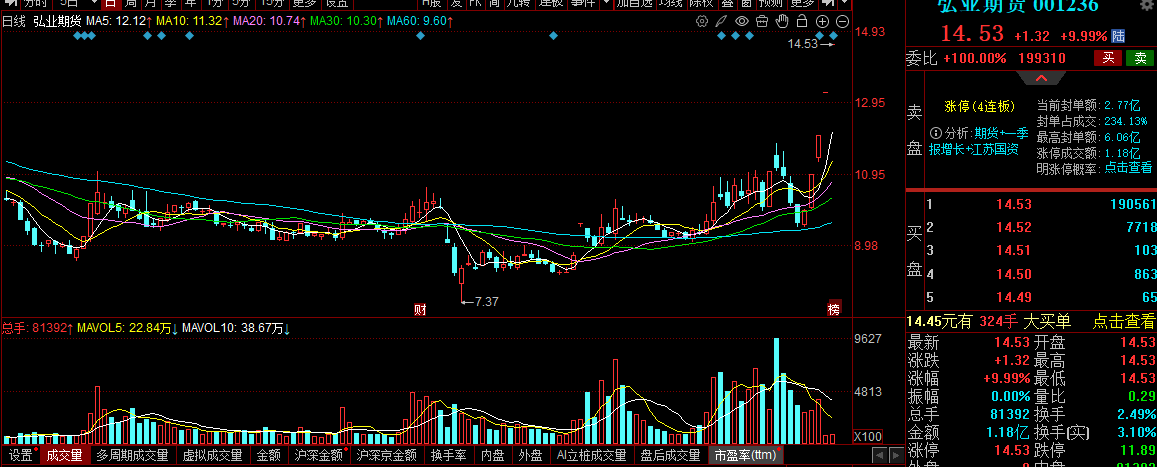Click MA30: 10.30 indicator label
This screenshot has width=1157, height=467.
coord(347,21)
